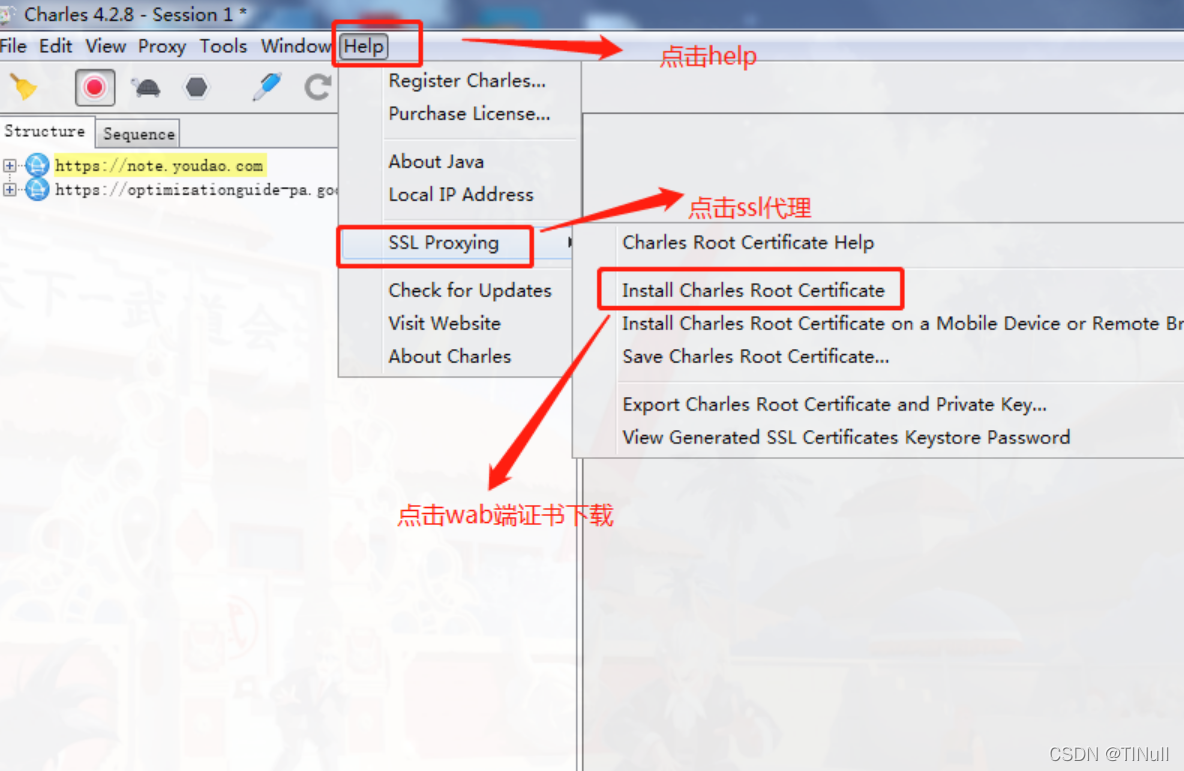This screenshot has height=771, width=1184.
Task: Install root certificate on a mobile device
Action: click(902, 323)
